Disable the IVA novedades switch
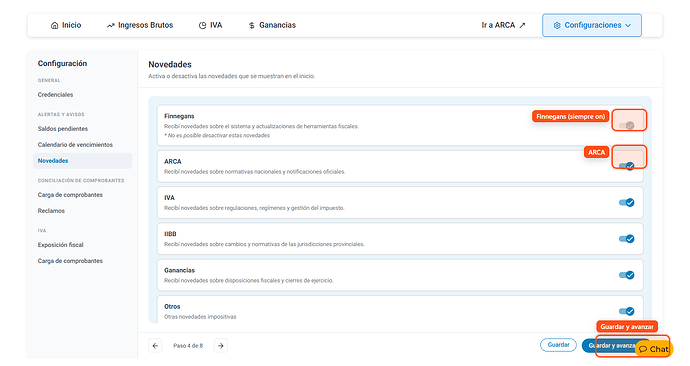Image resolution: width=690 pixels, height=366 pixels. click(627, 202)
